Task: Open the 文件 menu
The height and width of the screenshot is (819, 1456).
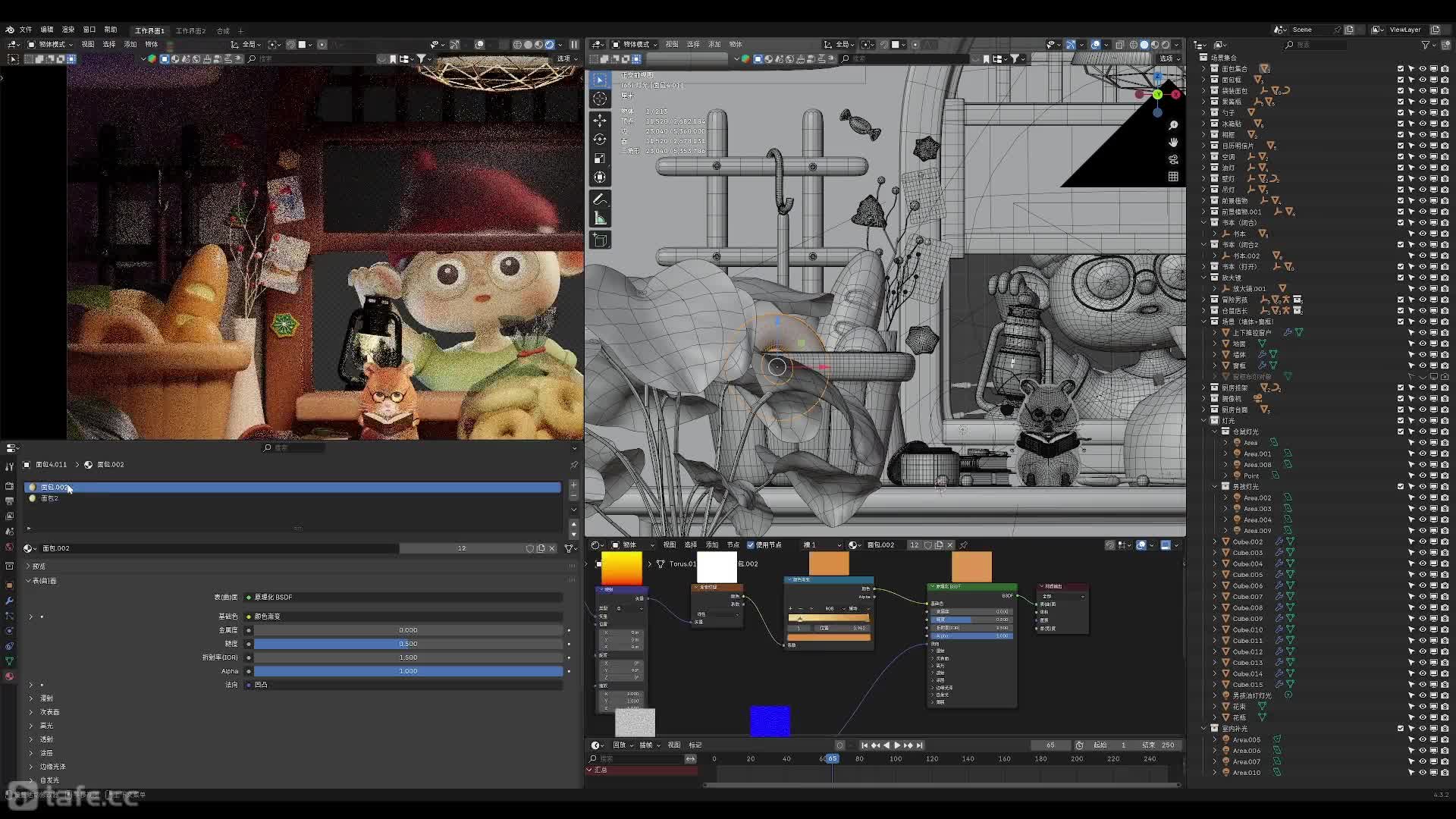Action: [26, 30]
